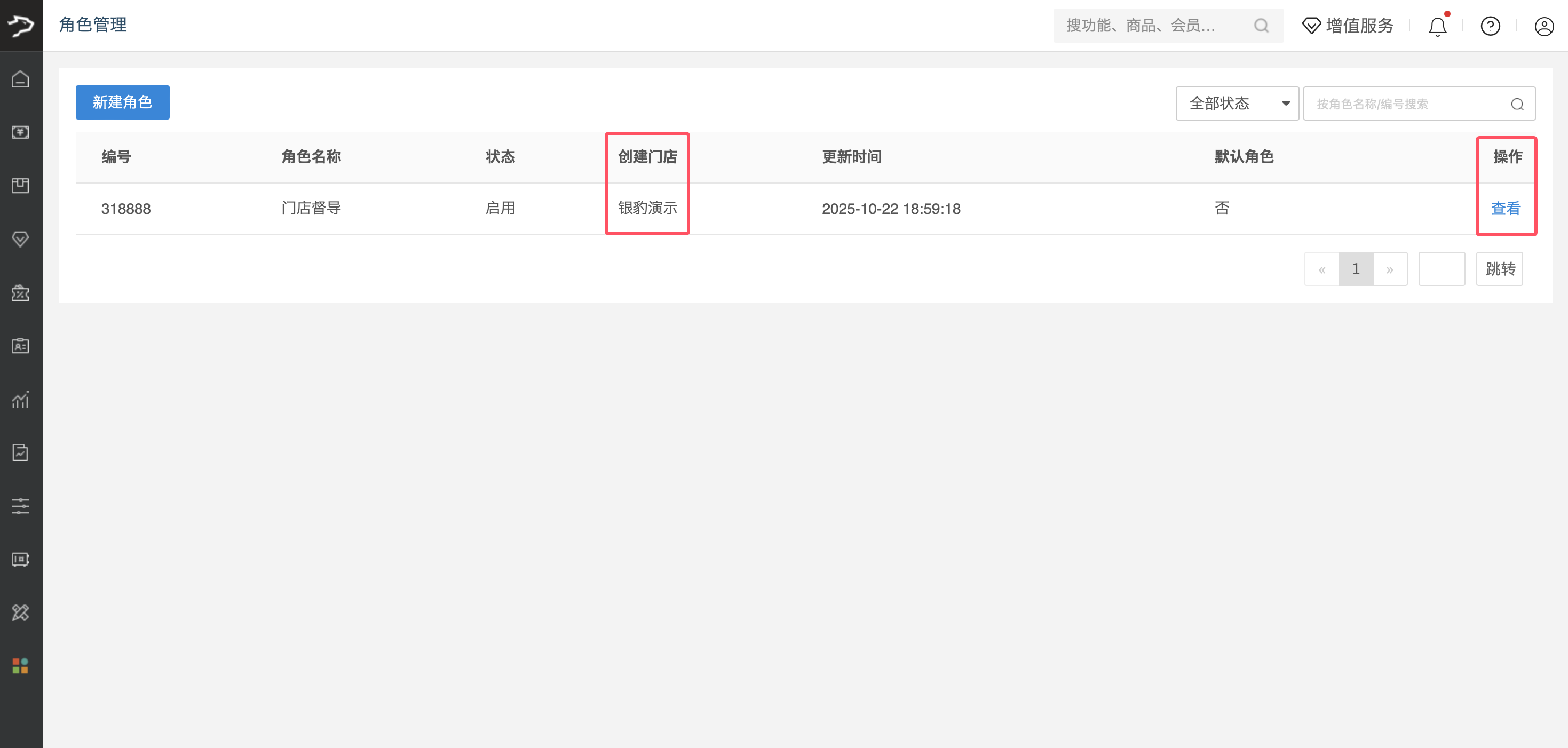This screenshot has width=1568, height=748.
Task: Click the colorful app grid icon
Action: pos(20,666)
